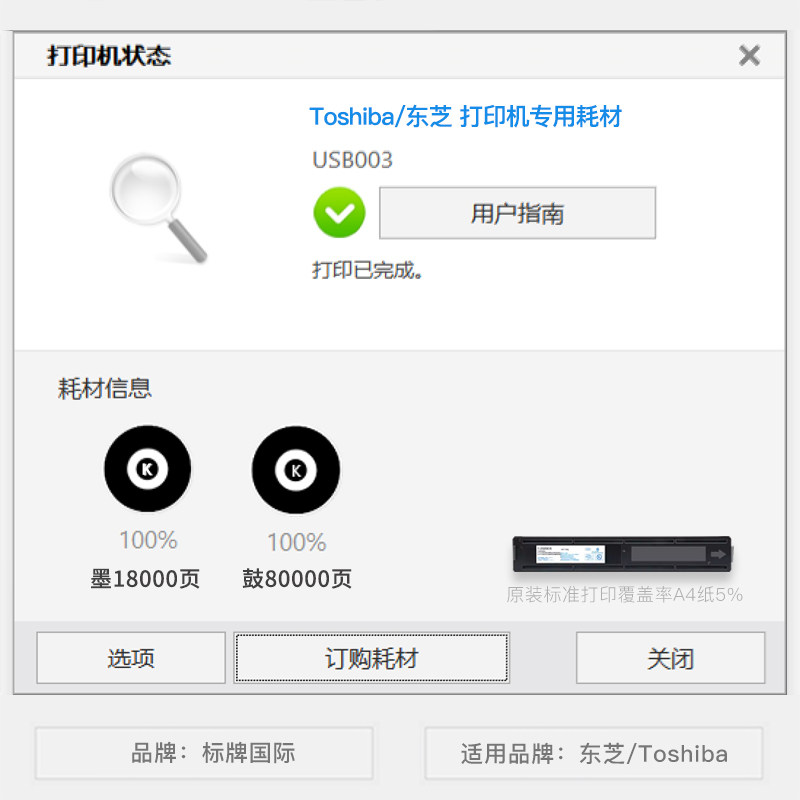Click the magnifying glass icon

[159, 208]
